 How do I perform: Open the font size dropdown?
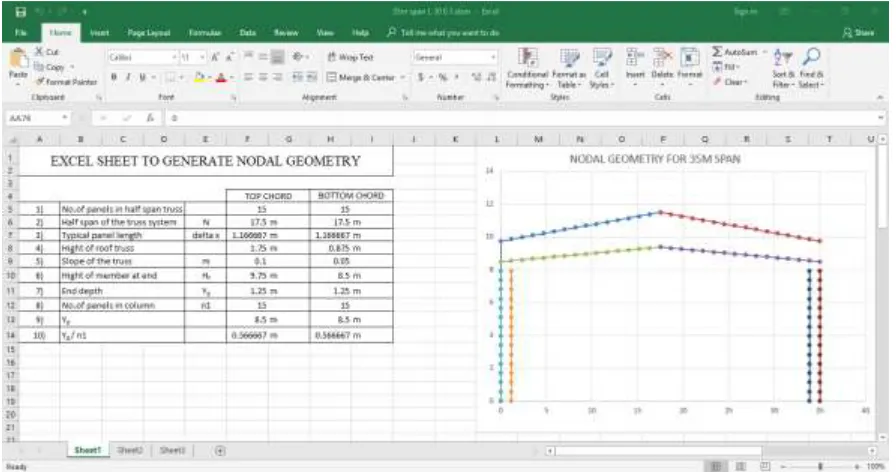point(202,58)
